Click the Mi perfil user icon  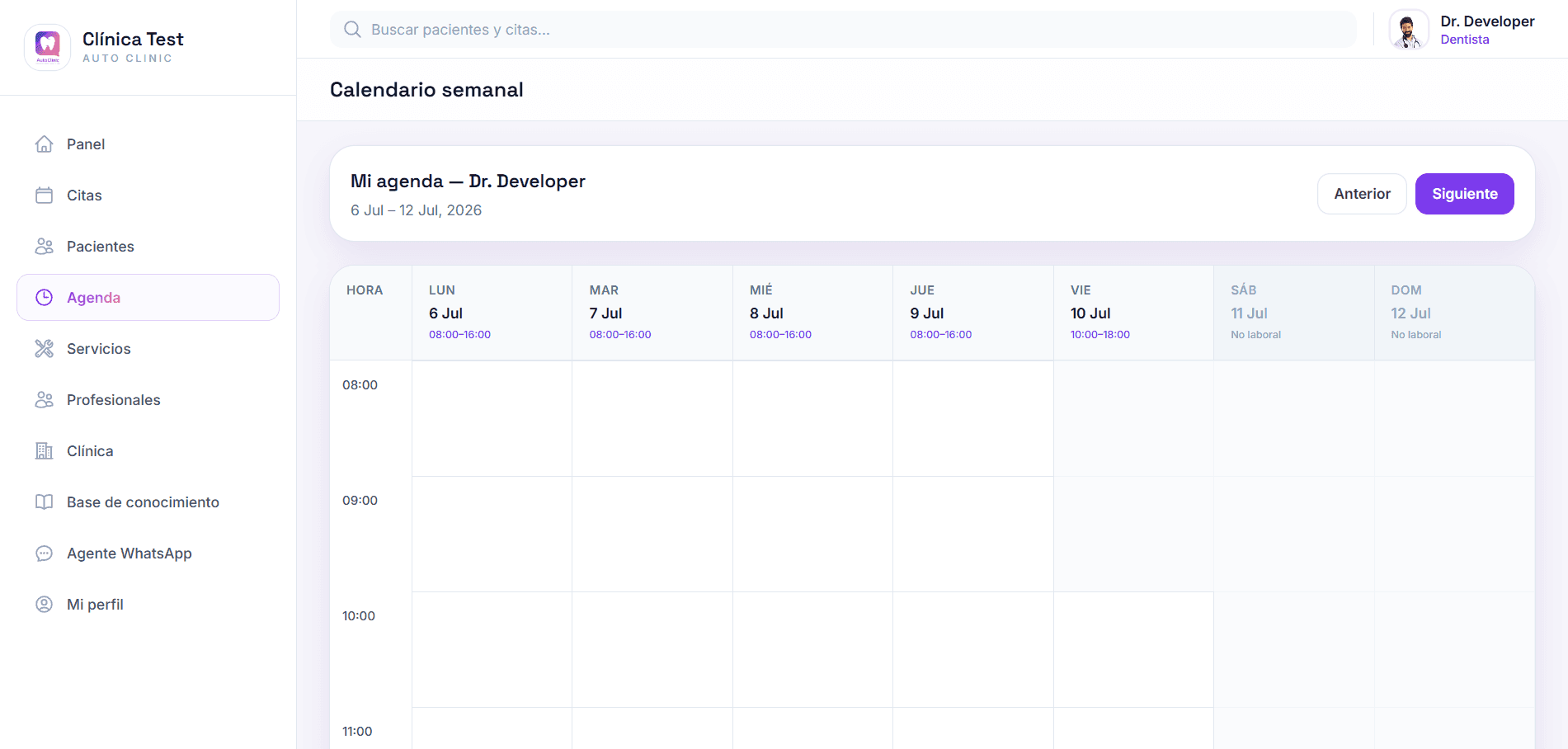coord(45,605)
